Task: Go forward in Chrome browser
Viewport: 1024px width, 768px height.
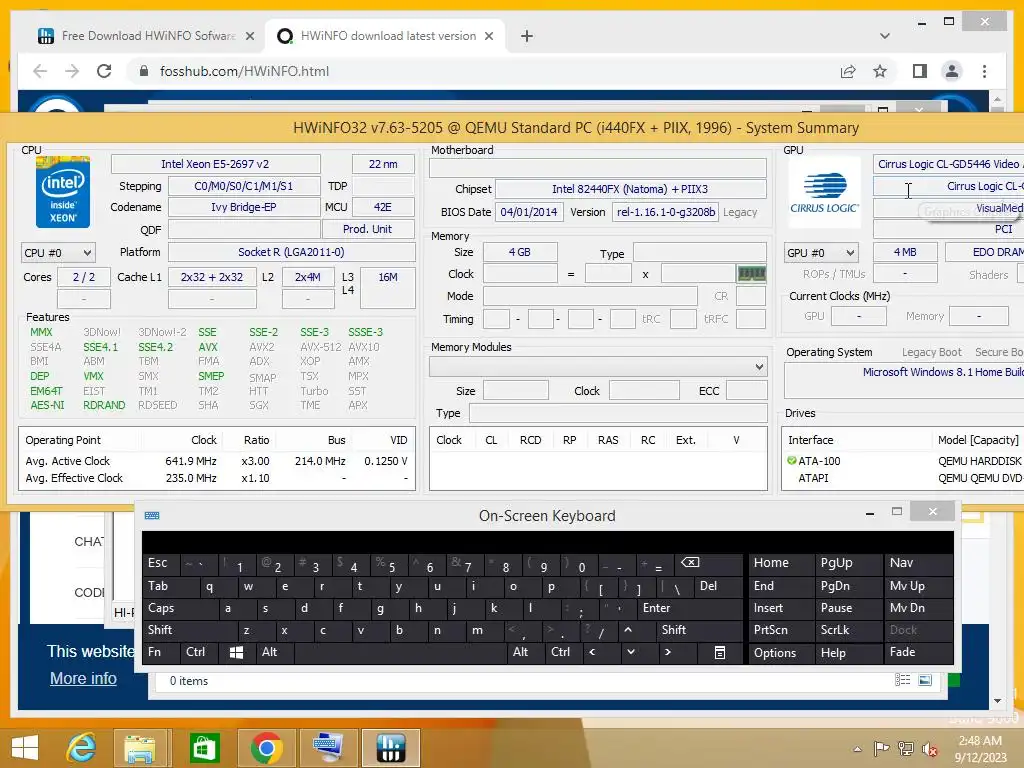Action: (72, 71)
